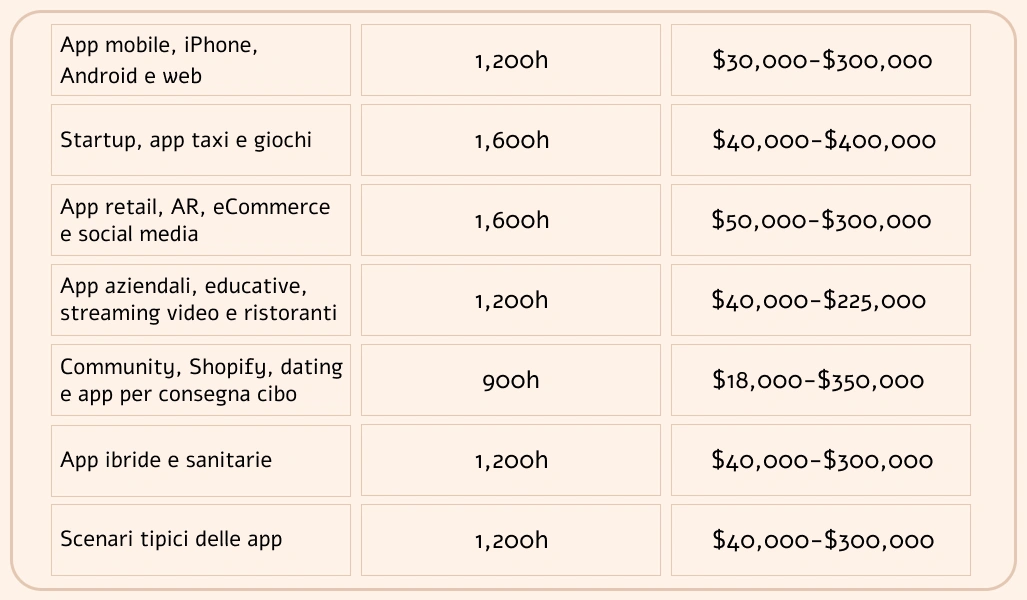Click the $40,000-$225,000 price cell
Screen dimensions: 1027x600
pos(821,300)
